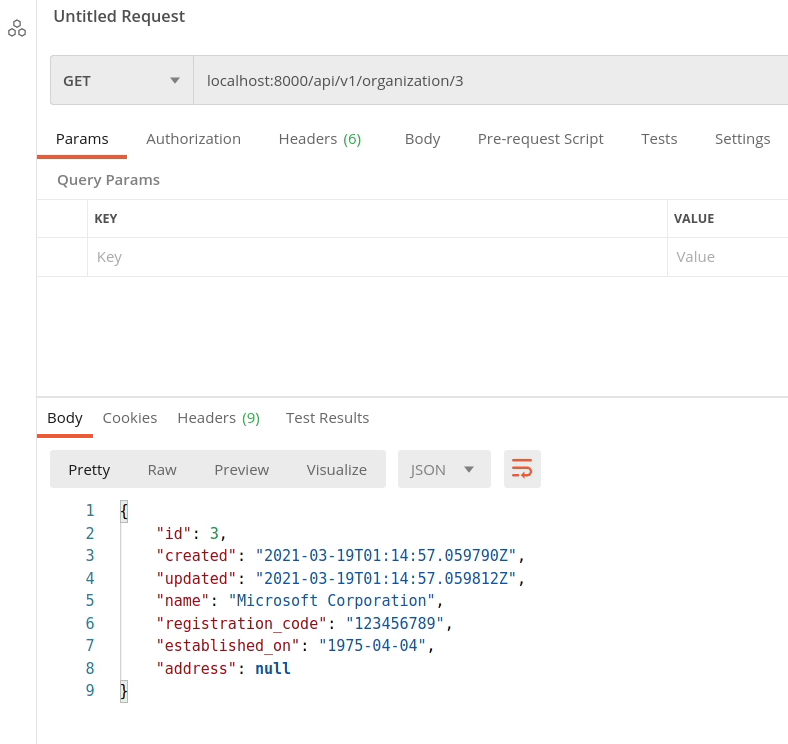Toggle the wrap lines icon button
Viewport: 788px width, 744px height.
(522, 469)
